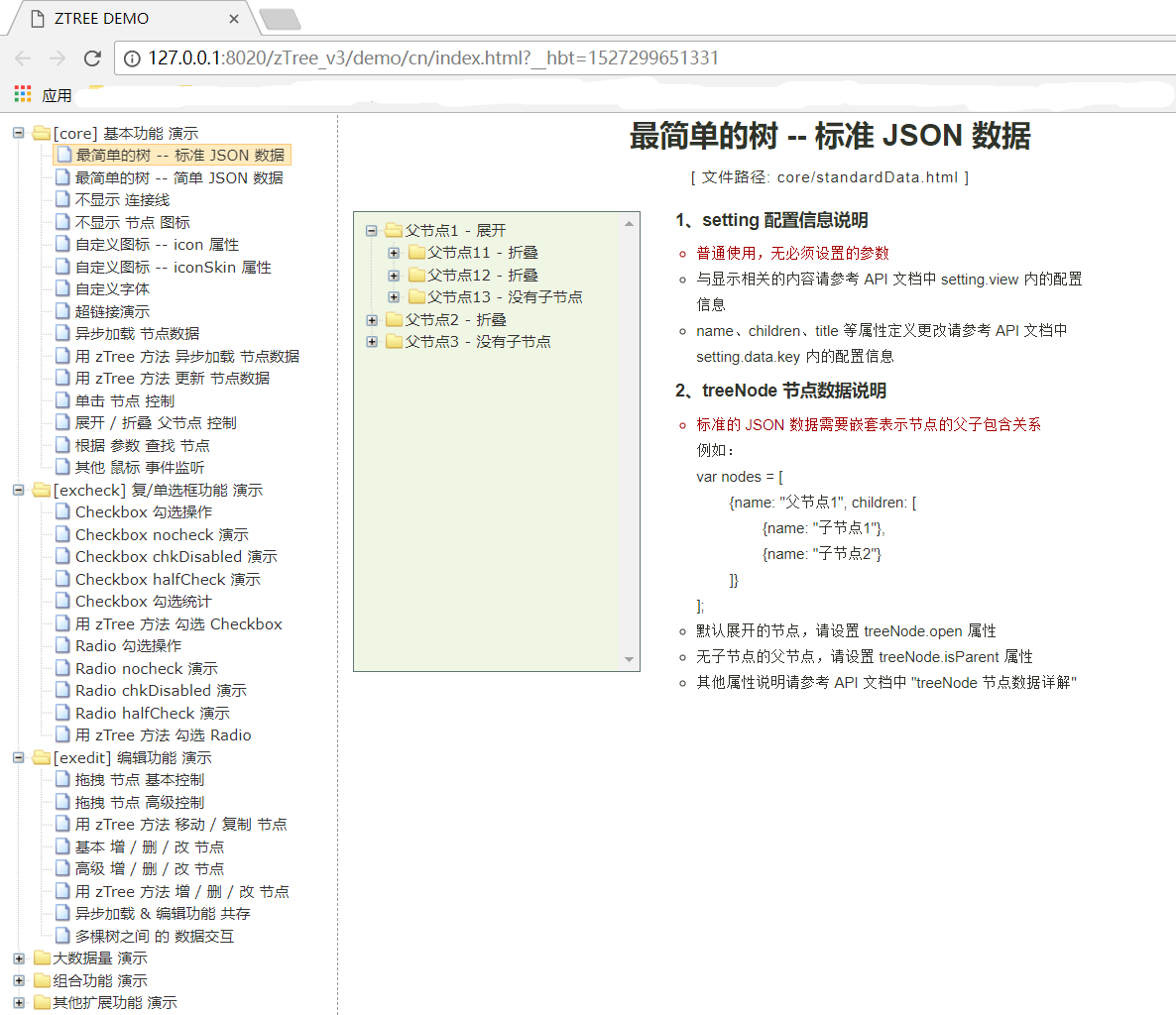Click the 其他扩展功能 演示 folder icon
The width and height of the screenshot is (1176, 1015).
[x=42, y=1002]
